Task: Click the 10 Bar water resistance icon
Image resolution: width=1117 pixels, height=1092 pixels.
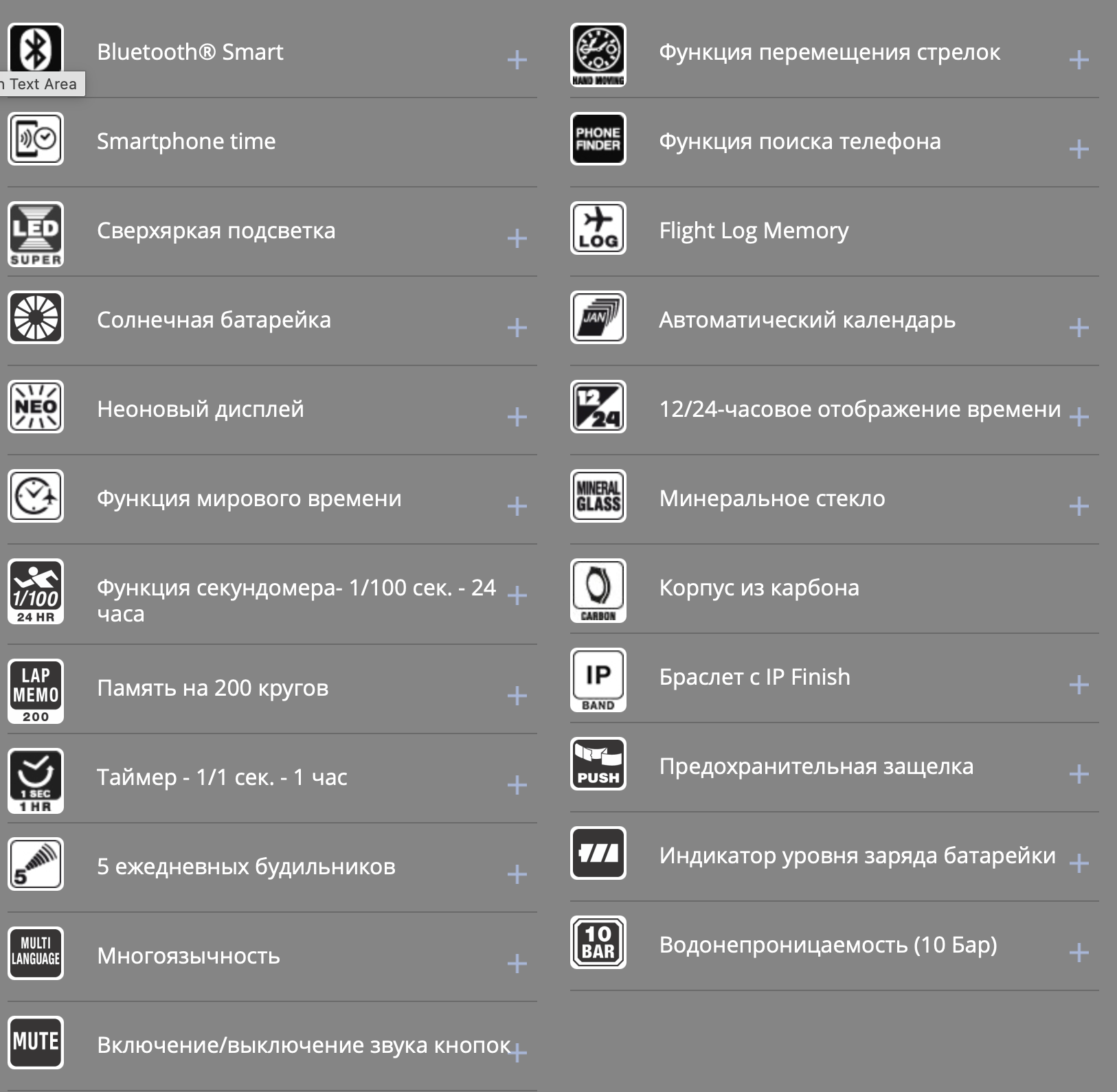Action: (598, 942)
